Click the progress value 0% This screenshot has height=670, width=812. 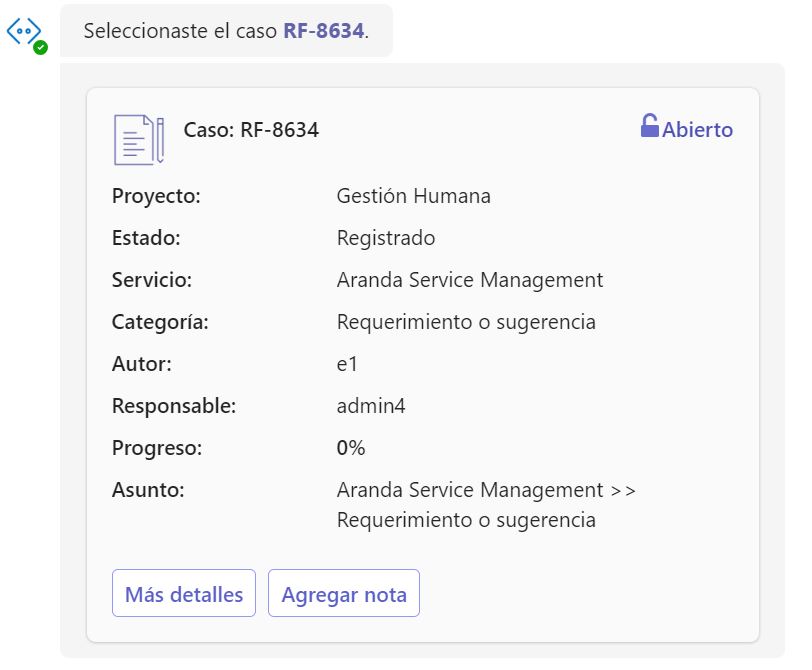[351, 448]
